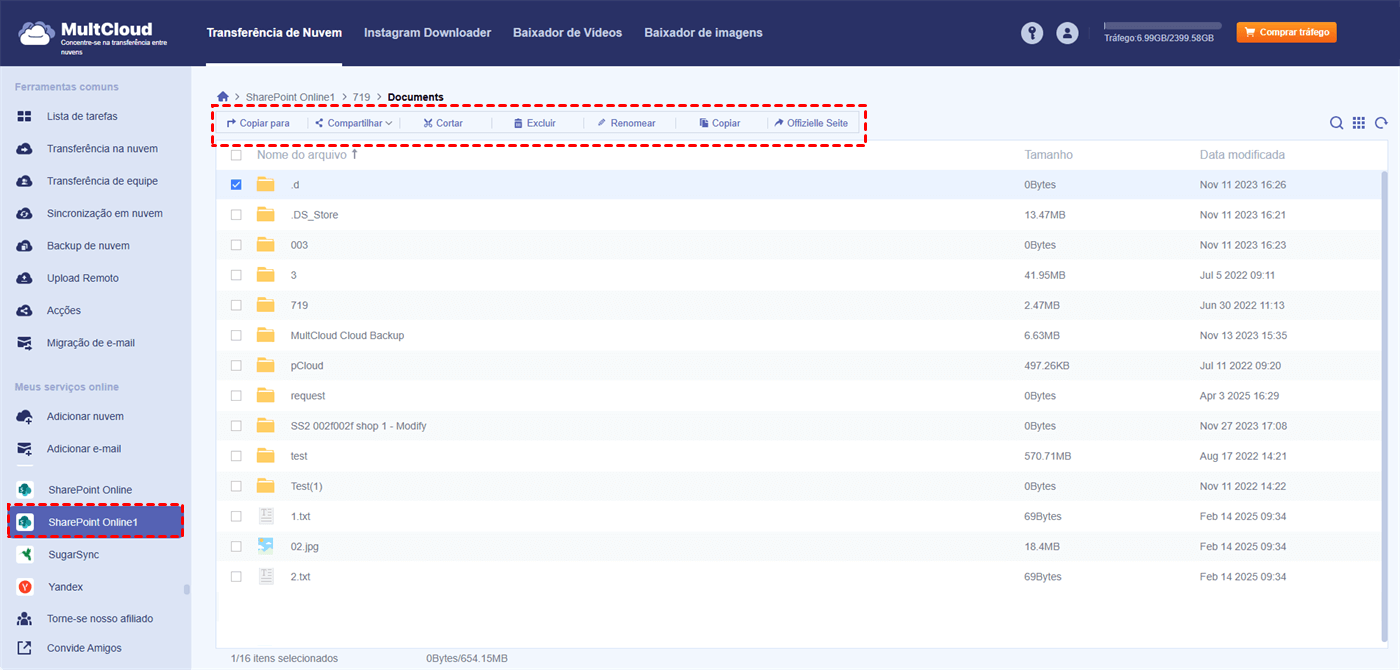Open the 719 folder row
The height and width of the screenshot is (670, 1400).
click(799, 305)
